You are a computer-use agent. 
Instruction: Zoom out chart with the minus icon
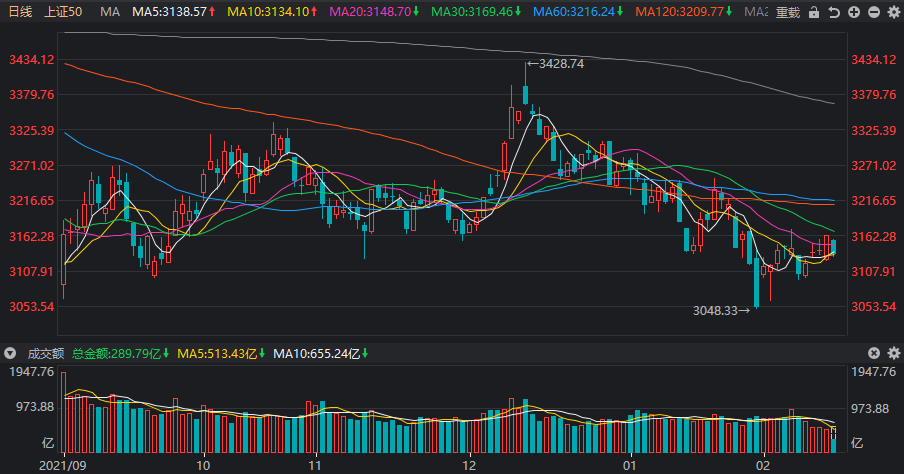(874, 12)
